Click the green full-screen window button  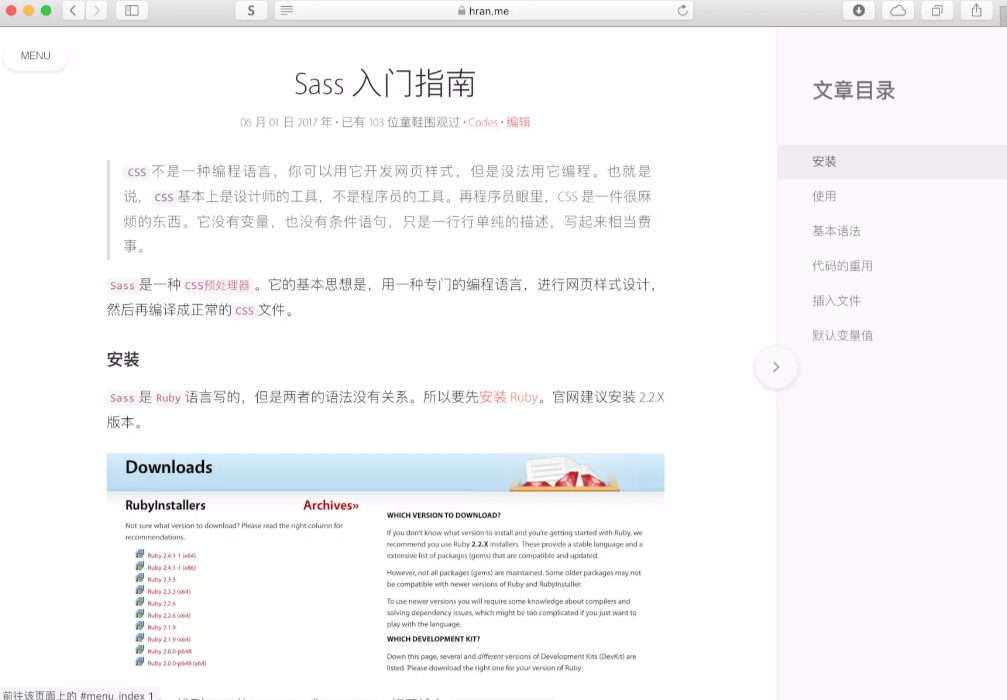tap(46, 10)
